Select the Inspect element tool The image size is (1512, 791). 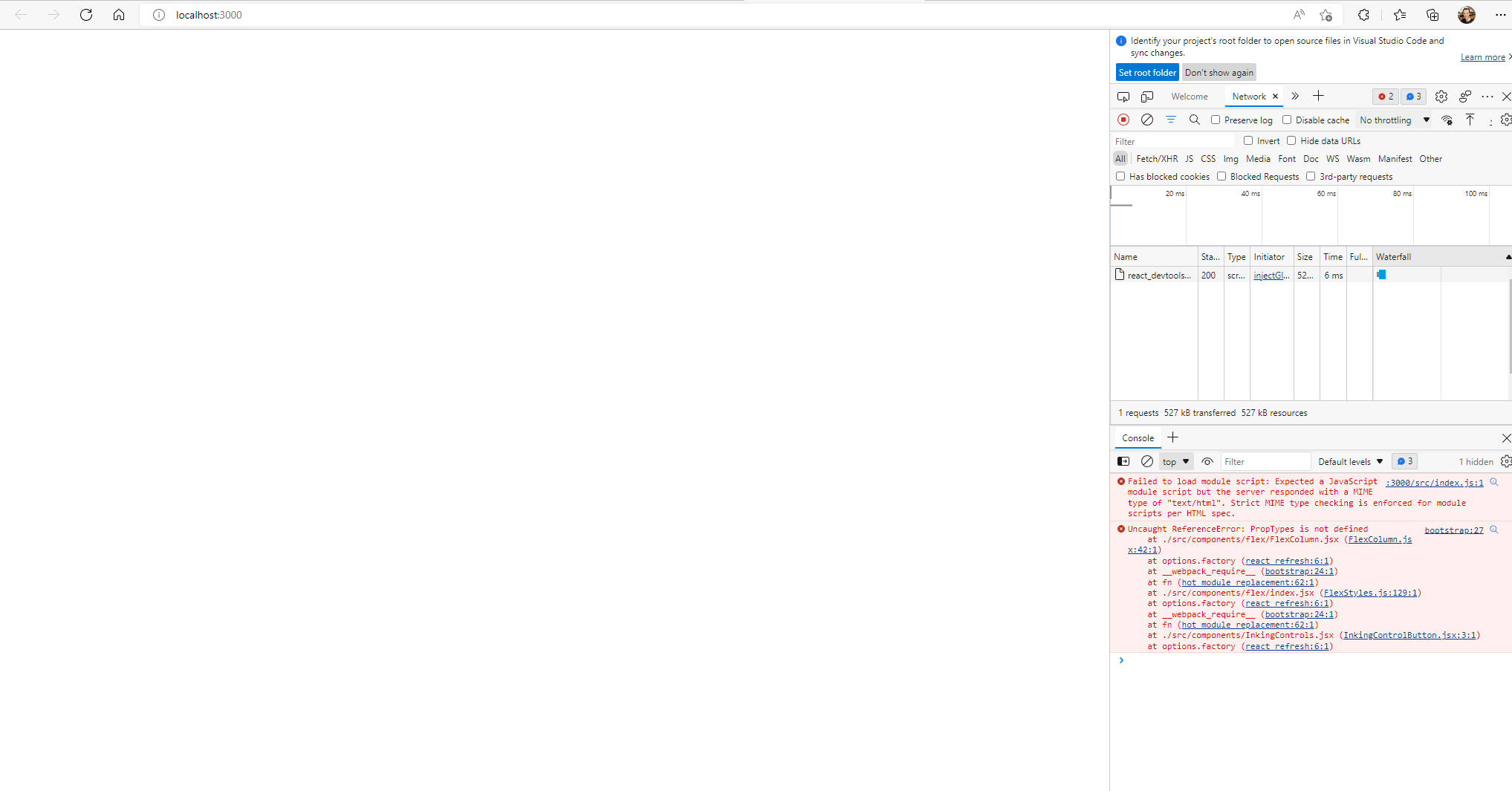1123,97
